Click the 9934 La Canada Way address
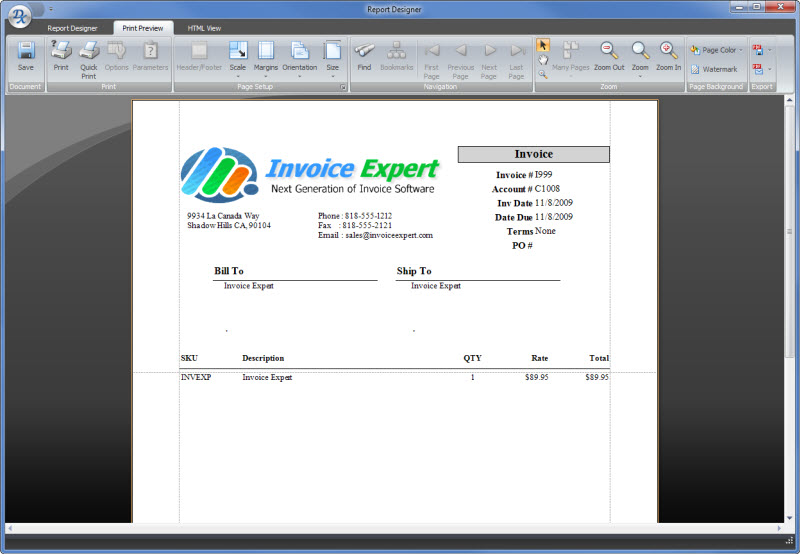Screen dimensions: 800x554 [x=223, y=216]
